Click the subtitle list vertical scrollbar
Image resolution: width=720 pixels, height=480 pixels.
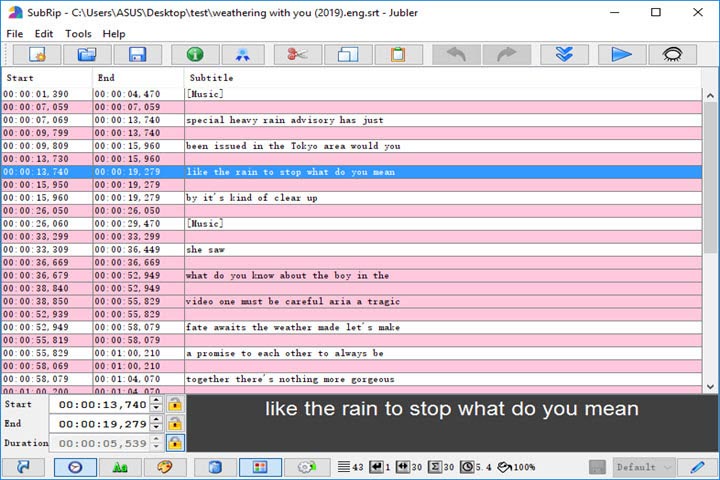tap(710, 240)
